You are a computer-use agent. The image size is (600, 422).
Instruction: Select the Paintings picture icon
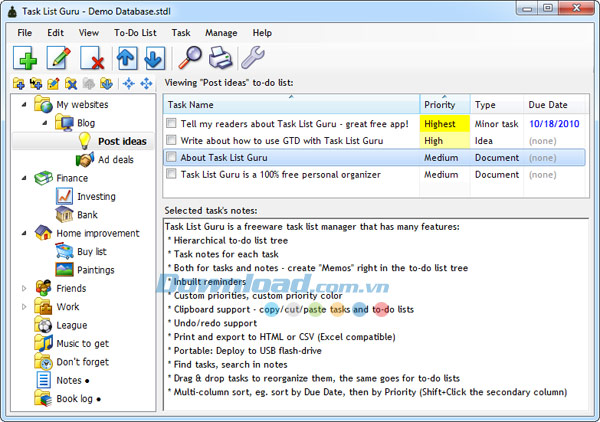[x=64, y=270]
